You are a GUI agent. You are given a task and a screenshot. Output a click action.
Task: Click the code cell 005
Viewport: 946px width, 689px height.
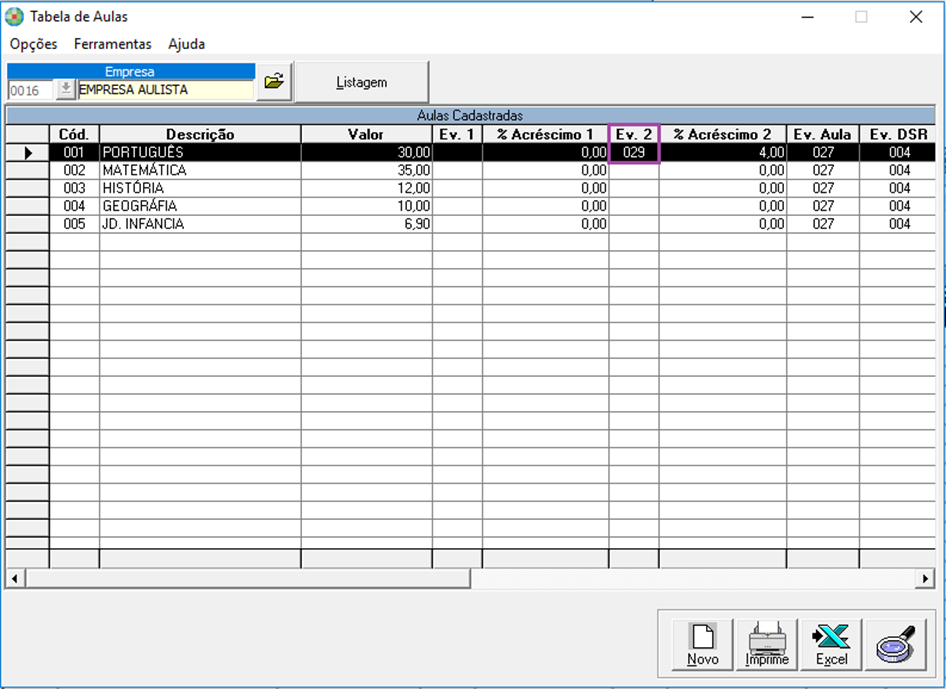point(74,224)
